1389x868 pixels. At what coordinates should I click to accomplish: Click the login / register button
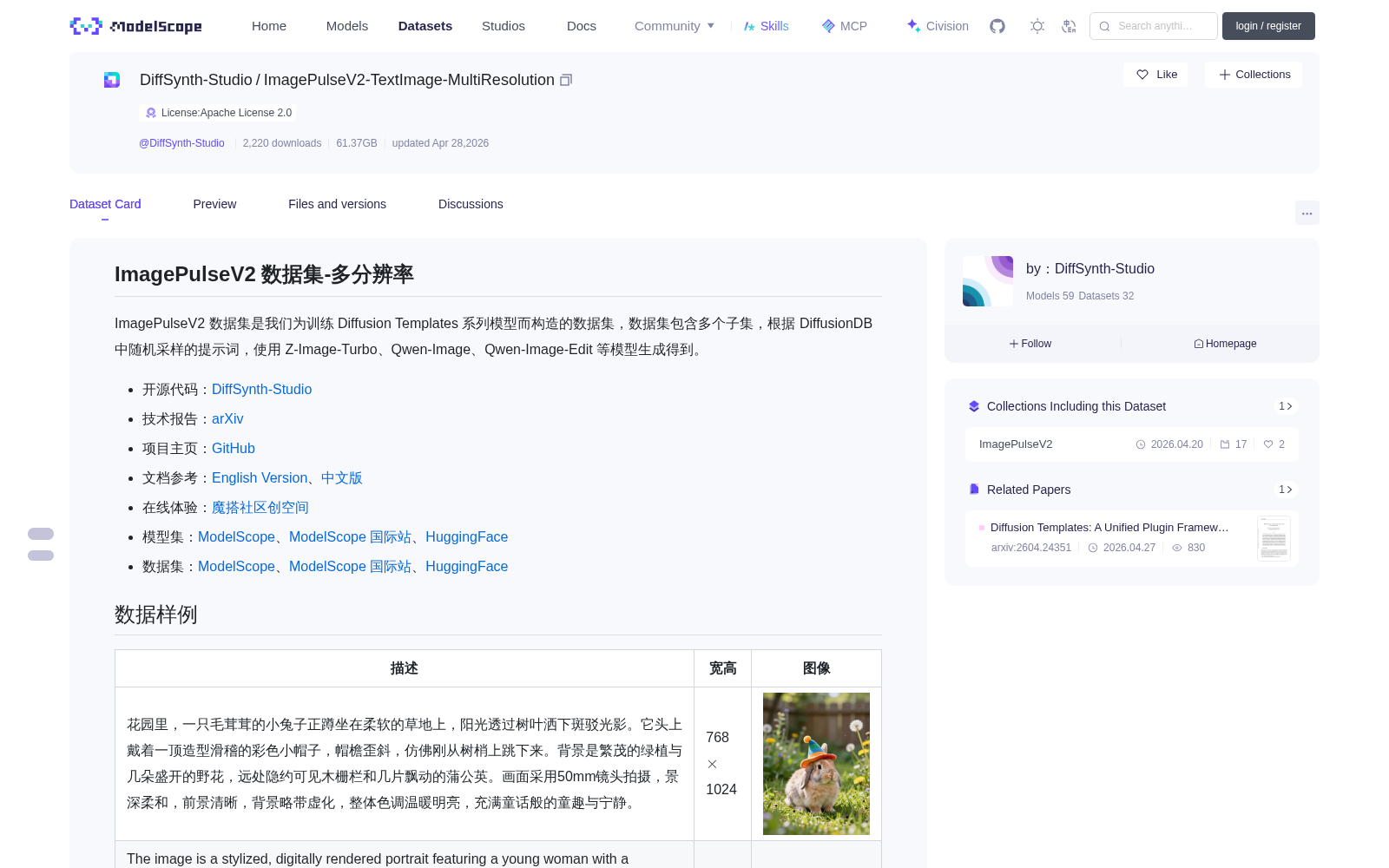[x=1268, y=26]
